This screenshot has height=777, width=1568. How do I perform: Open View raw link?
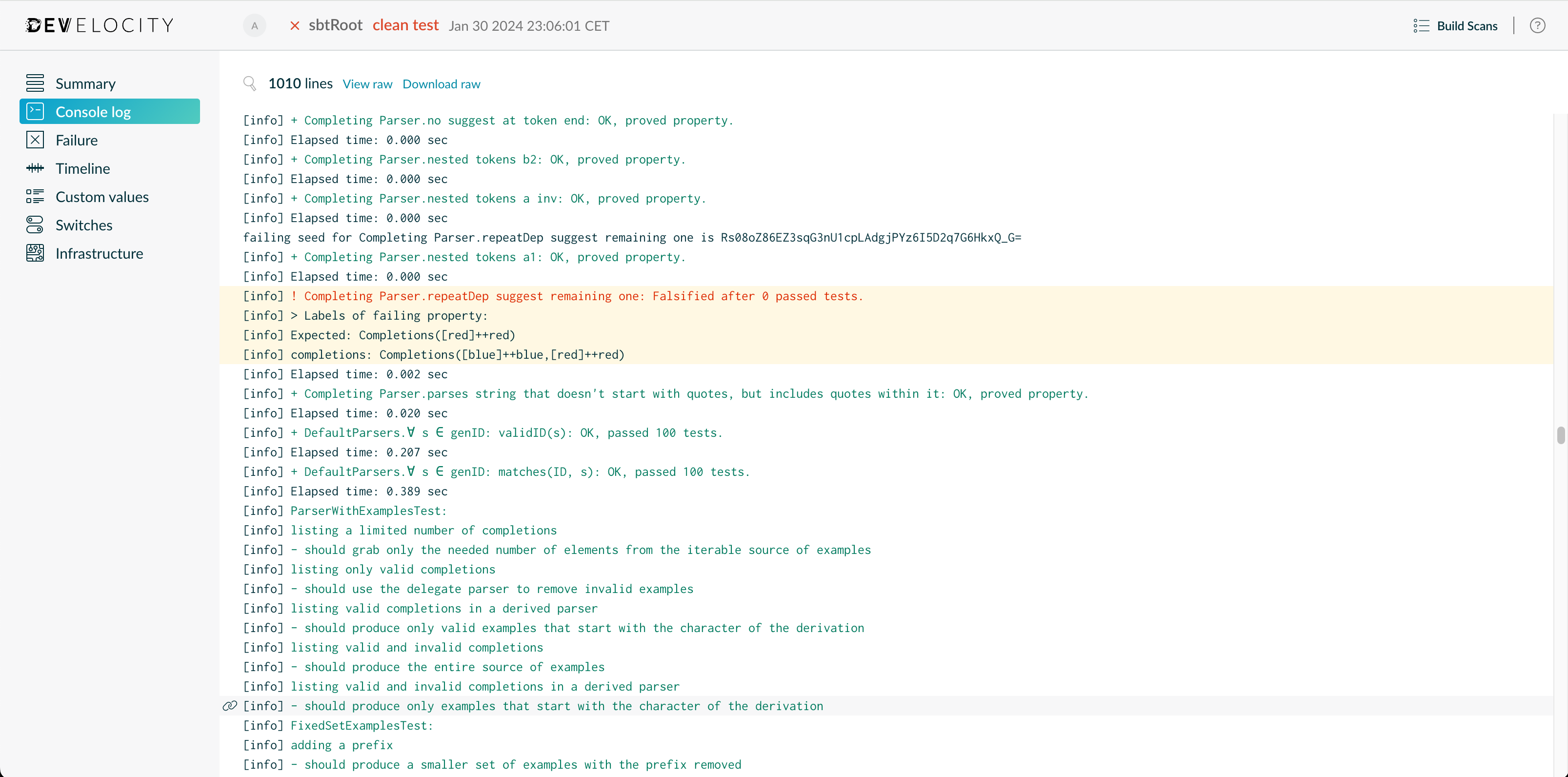tap(367, 83)
